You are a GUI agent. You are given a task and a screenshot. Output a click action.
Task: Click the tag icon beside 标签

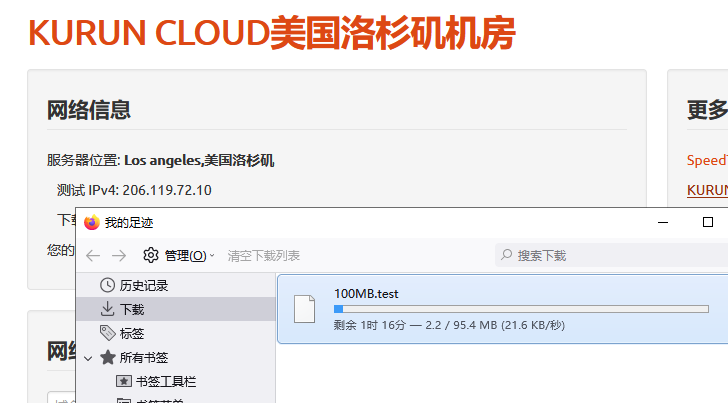coord(107,333)
